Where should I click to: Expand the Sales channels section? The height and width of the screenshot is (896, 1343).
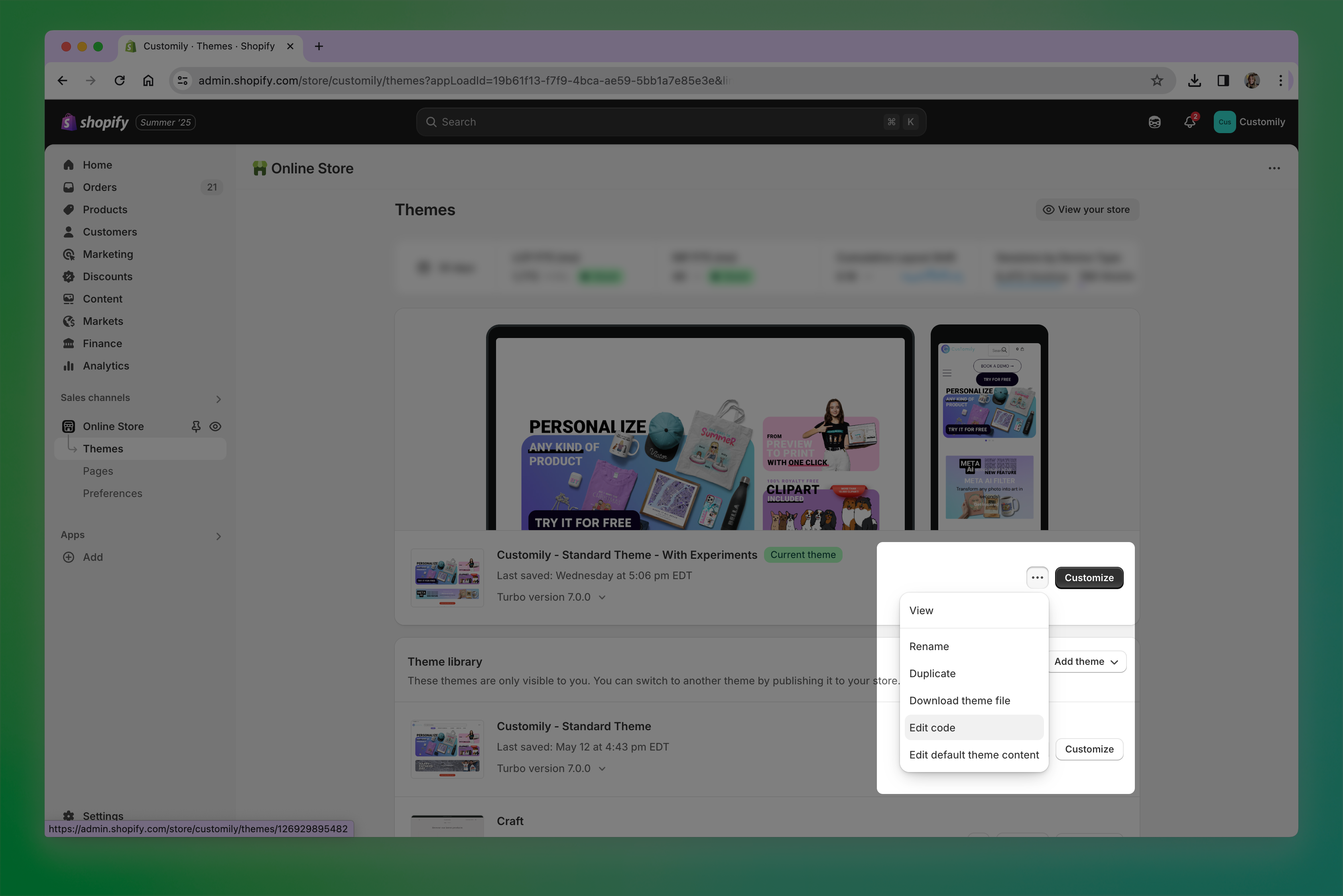coord(218,399)
